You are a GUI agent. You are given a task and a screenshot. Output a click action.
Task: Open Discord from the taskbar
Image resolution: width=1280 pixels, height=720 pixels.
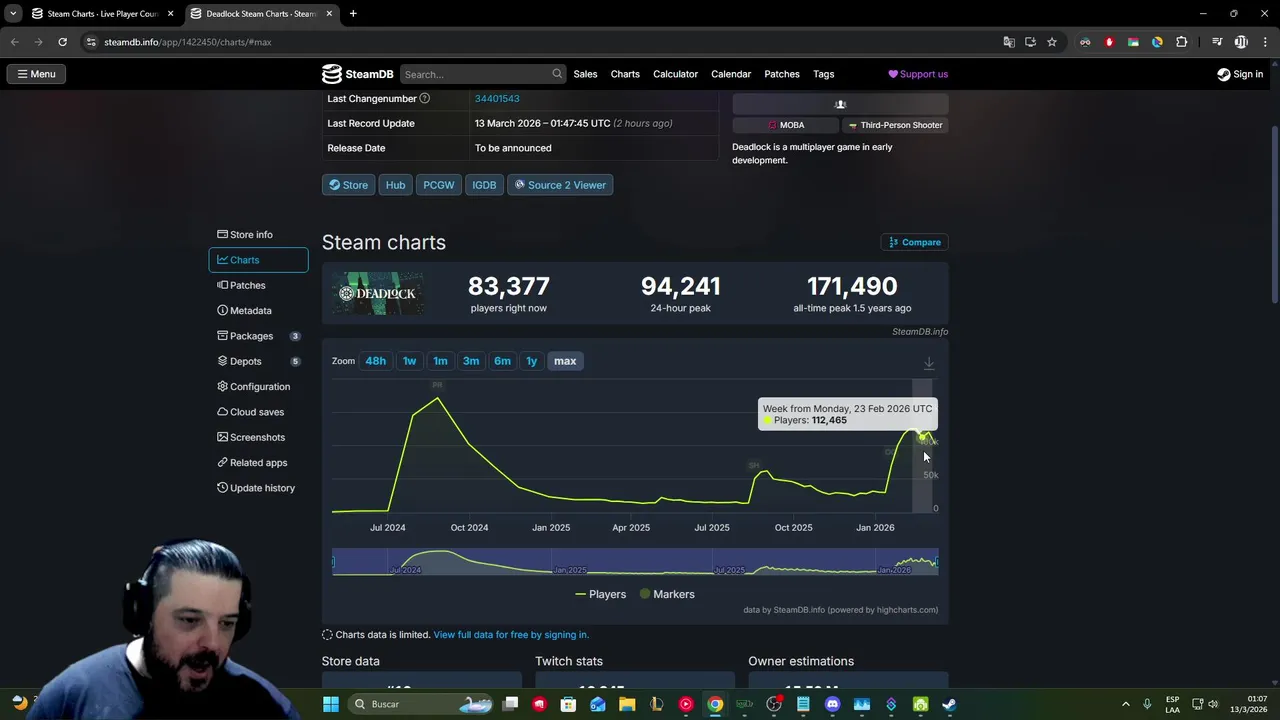[832, 704]
